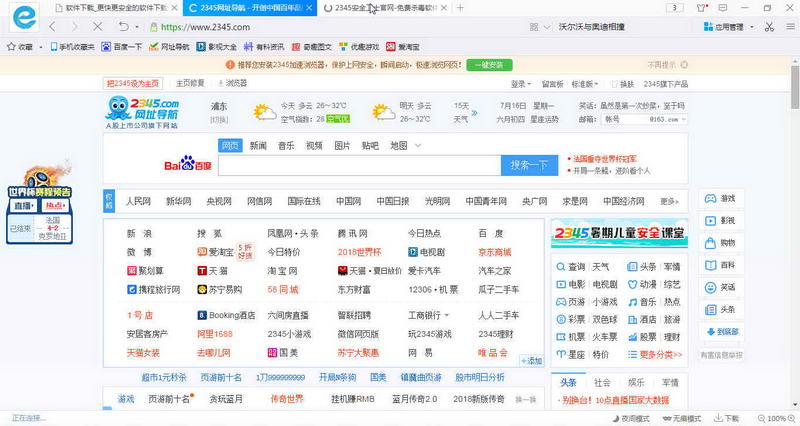Image resolution: width=800 pixels, height=426 pixels.
Task: Open the 工商银行 dropdown arrow
Action: click(446, 316)
